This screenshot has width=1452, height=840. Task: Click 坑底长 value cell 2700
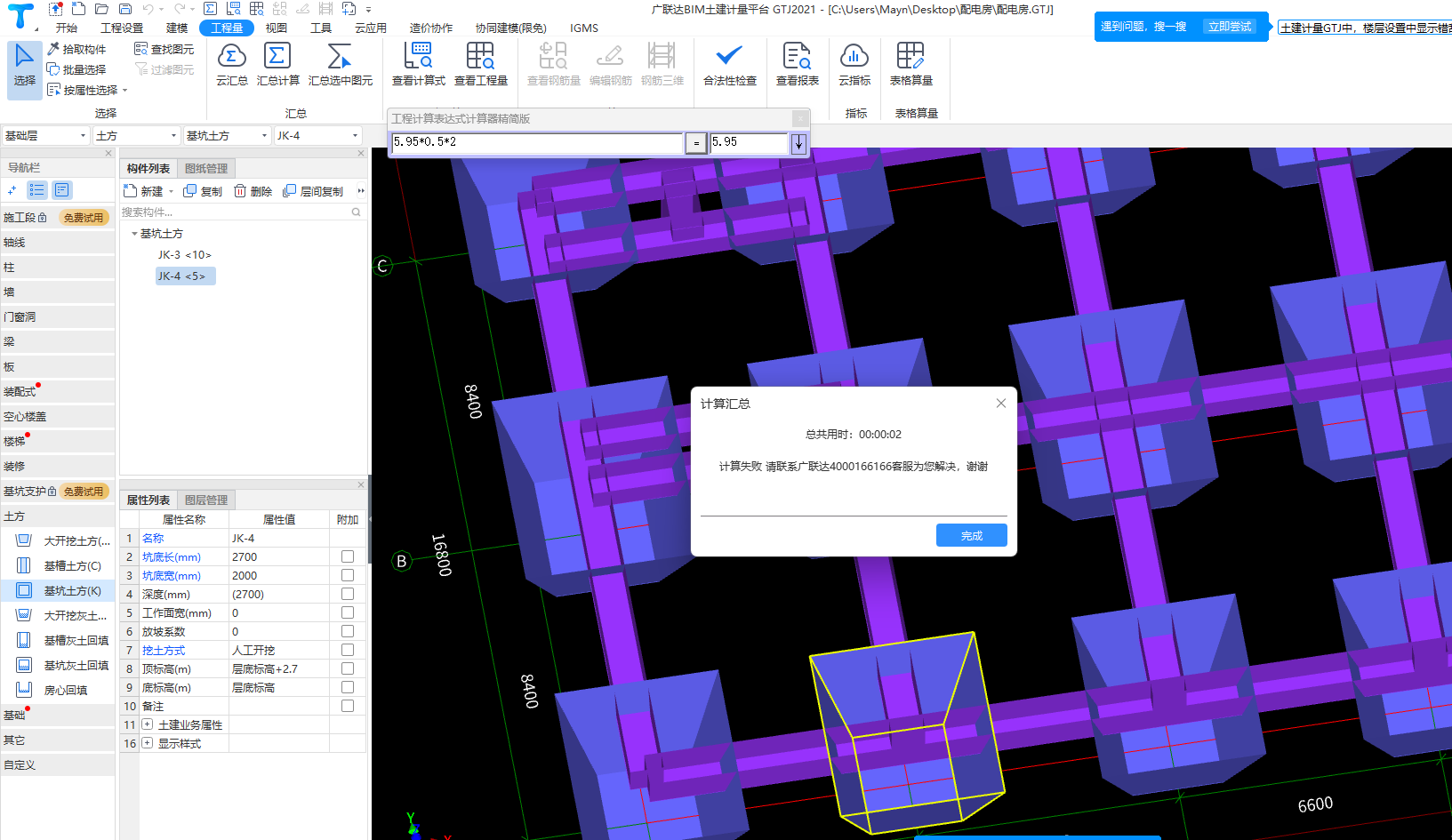[279, 556]
